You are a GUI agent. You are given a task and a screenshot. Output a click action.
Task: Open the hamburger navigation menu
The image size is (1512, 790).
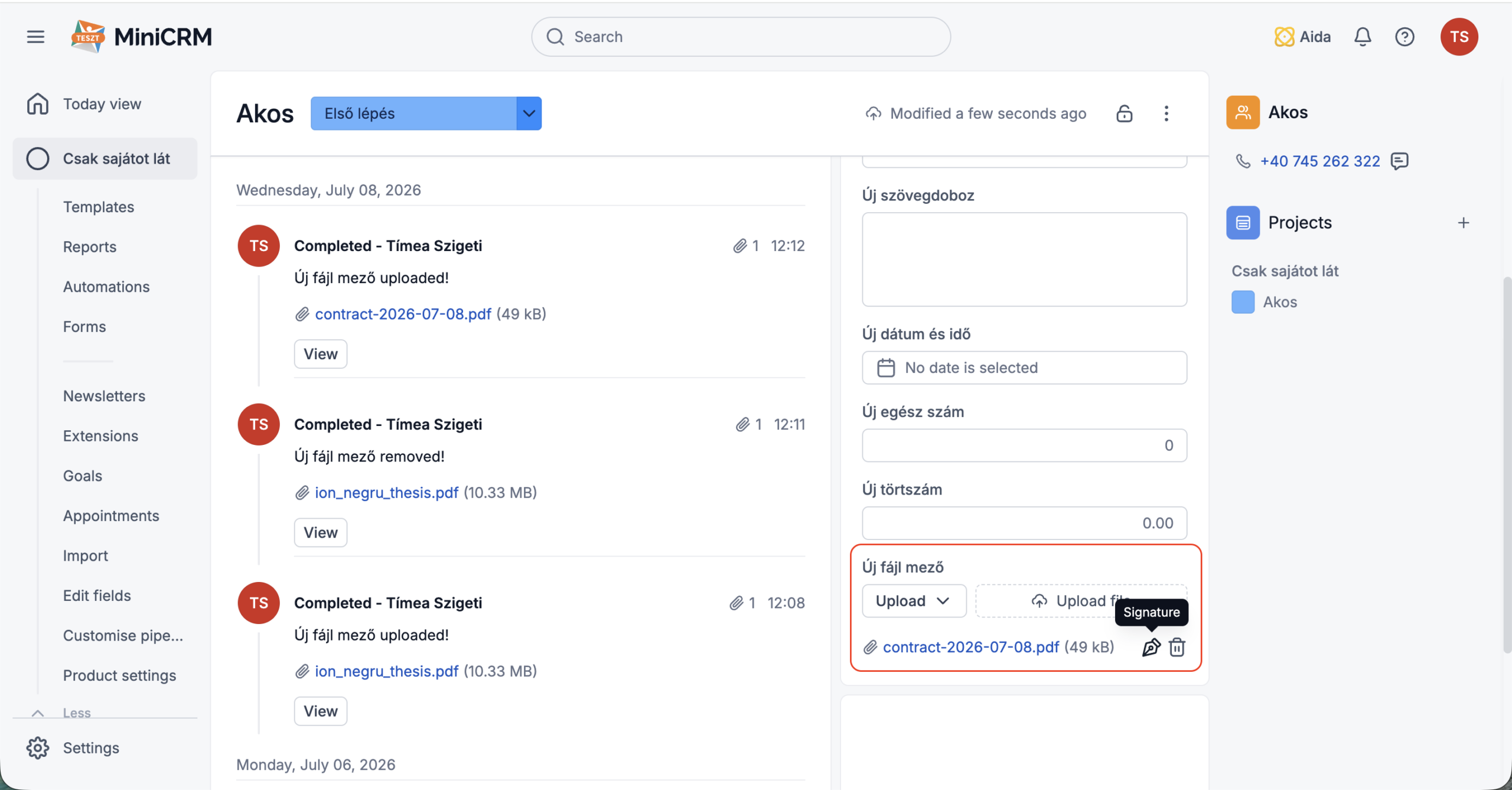35,37
